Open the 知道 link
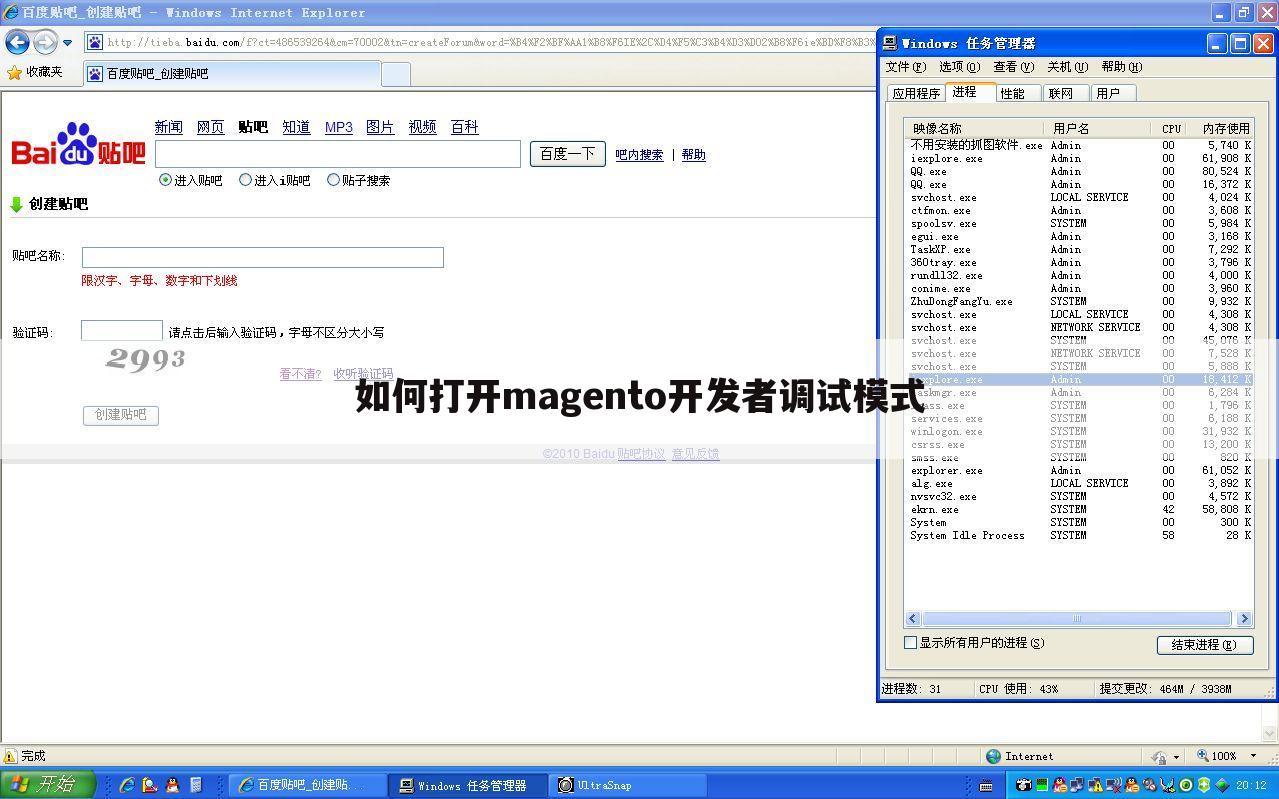 pyautogui.click(x=296, y=127)
